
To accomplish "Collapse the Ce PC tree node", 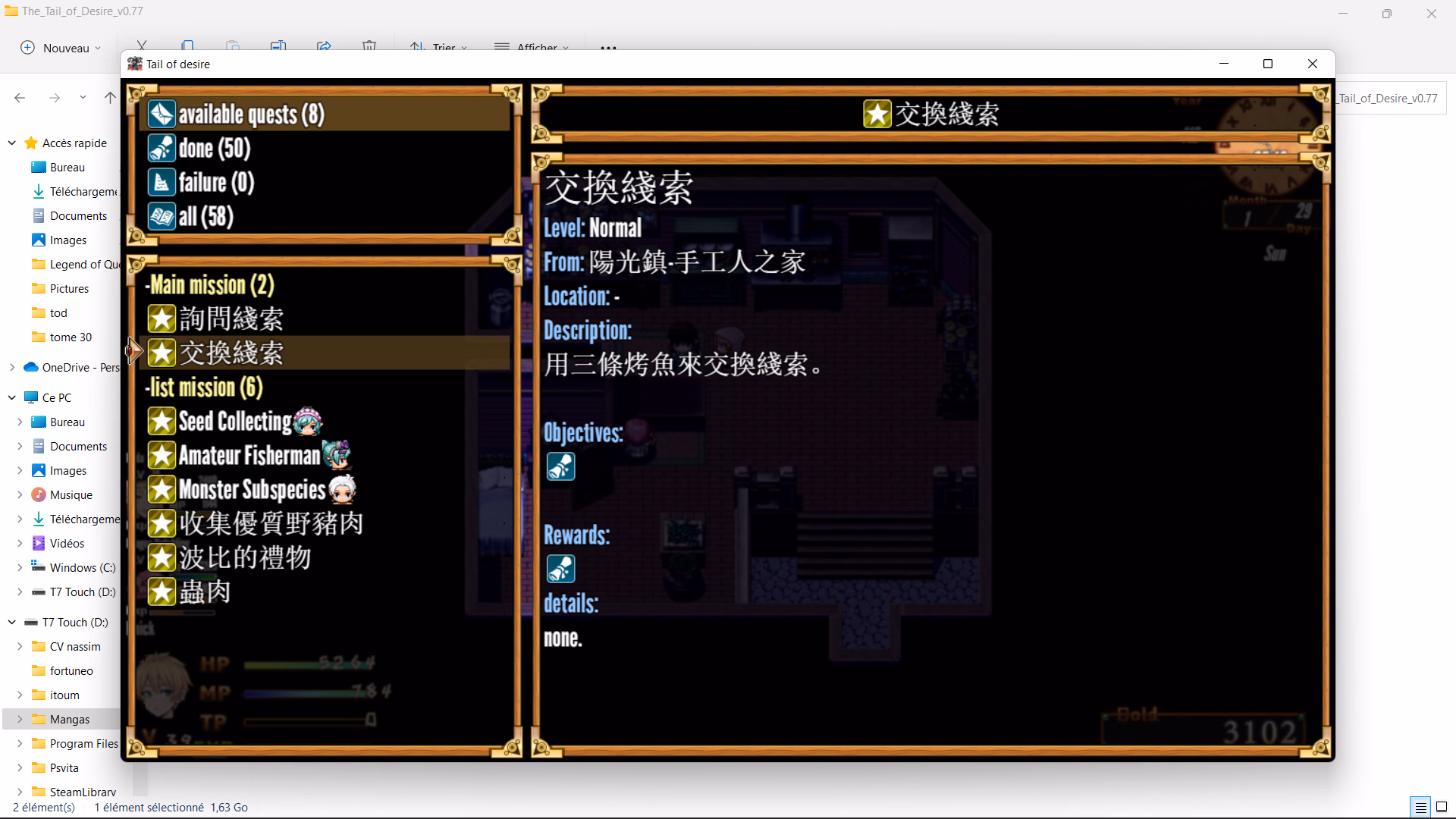I will pyautogui.click(x=12, y=397).
